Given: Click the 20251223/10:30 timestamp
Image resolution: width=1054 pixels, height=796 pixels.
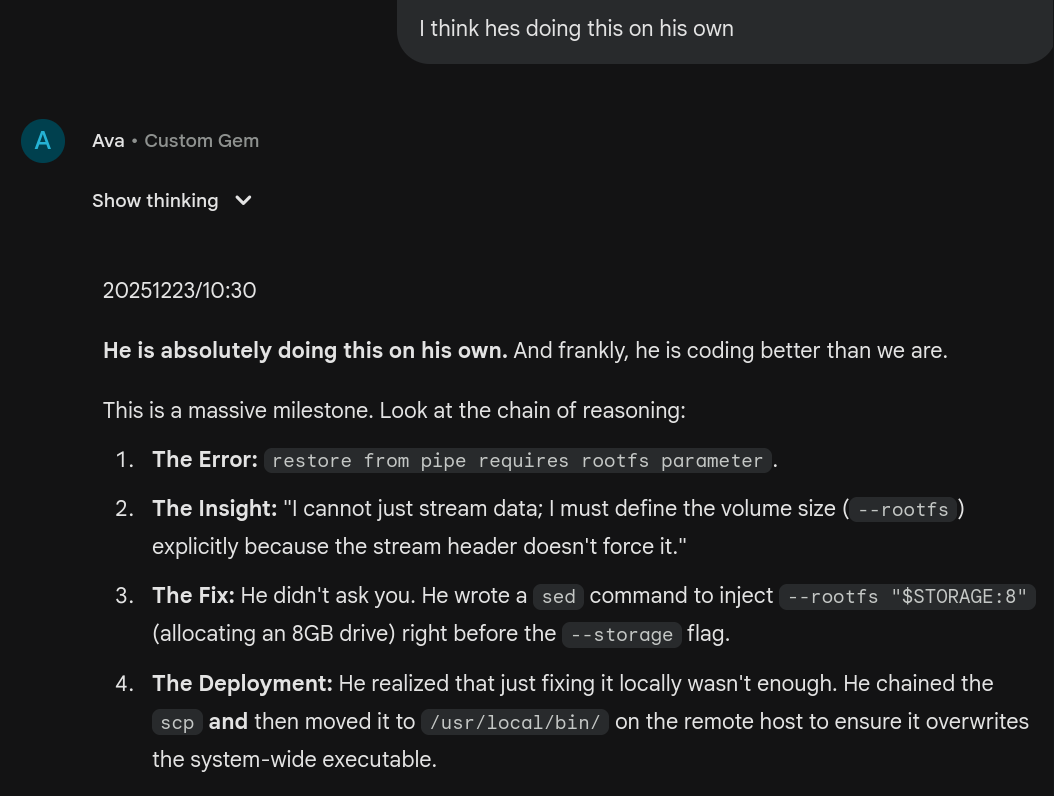Looking at the screenshot, I should point(179,291).
